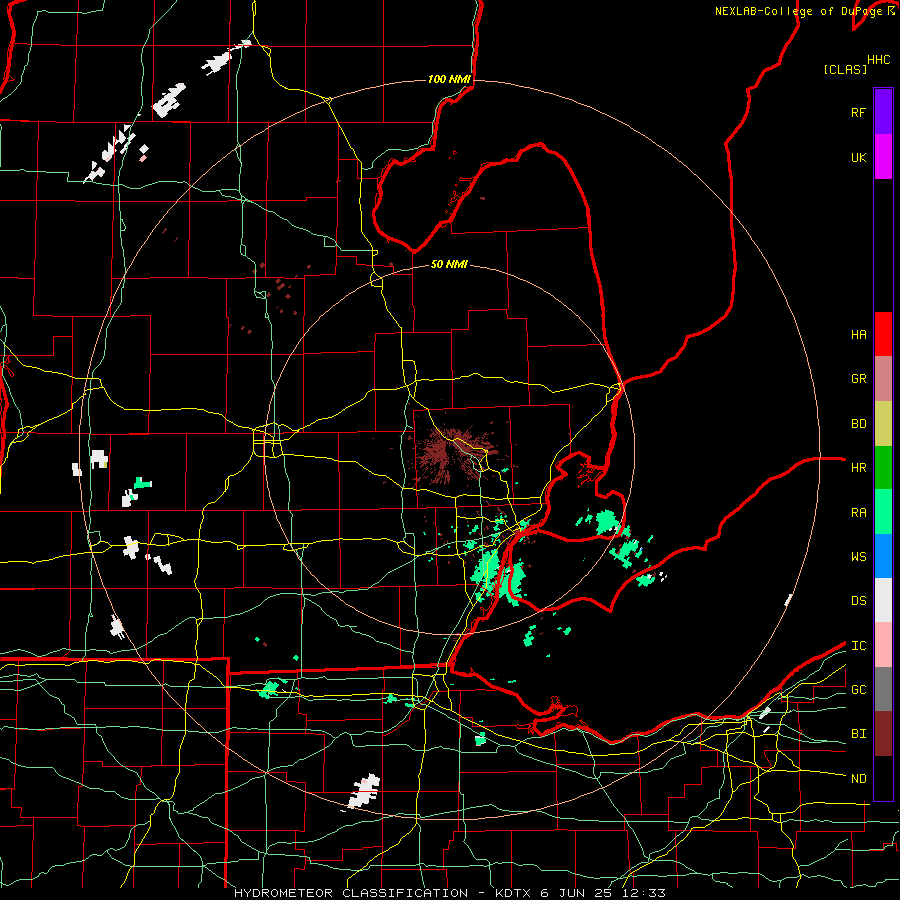This screenshot has width=900, height=900.
Task: Click the 100 NMI range ring label
Action: click(x=449, y=79)
